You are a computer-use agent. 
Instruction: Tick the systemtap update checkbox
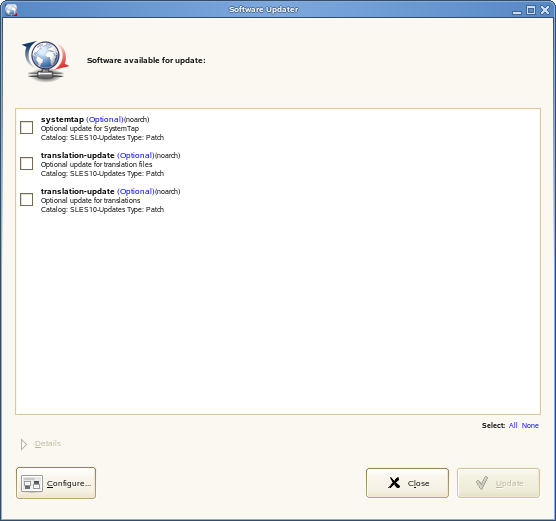[x=27, y=128]
